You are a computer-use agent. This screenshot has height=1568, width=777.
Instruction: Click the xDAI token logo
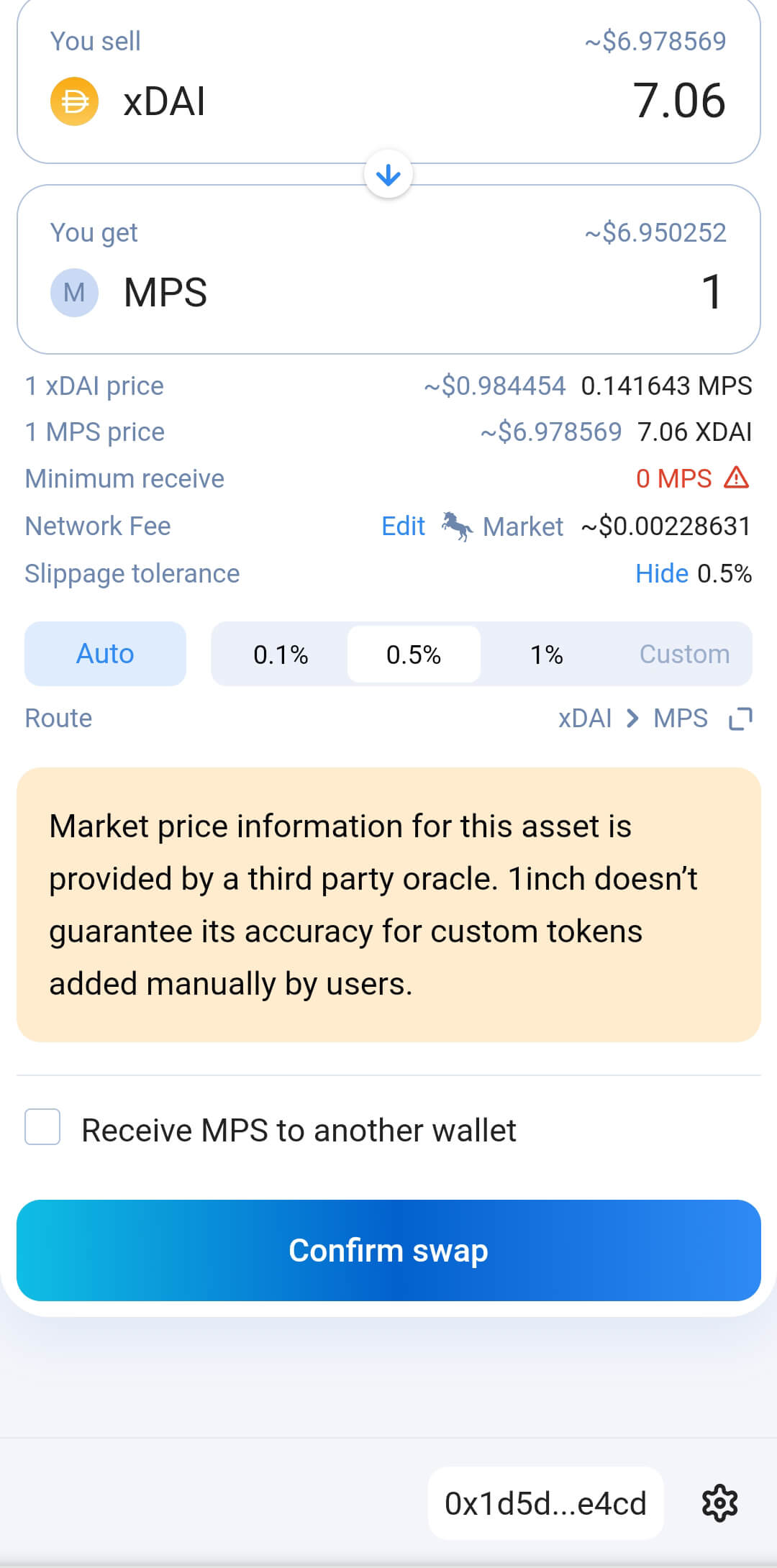tap(74, 101)
